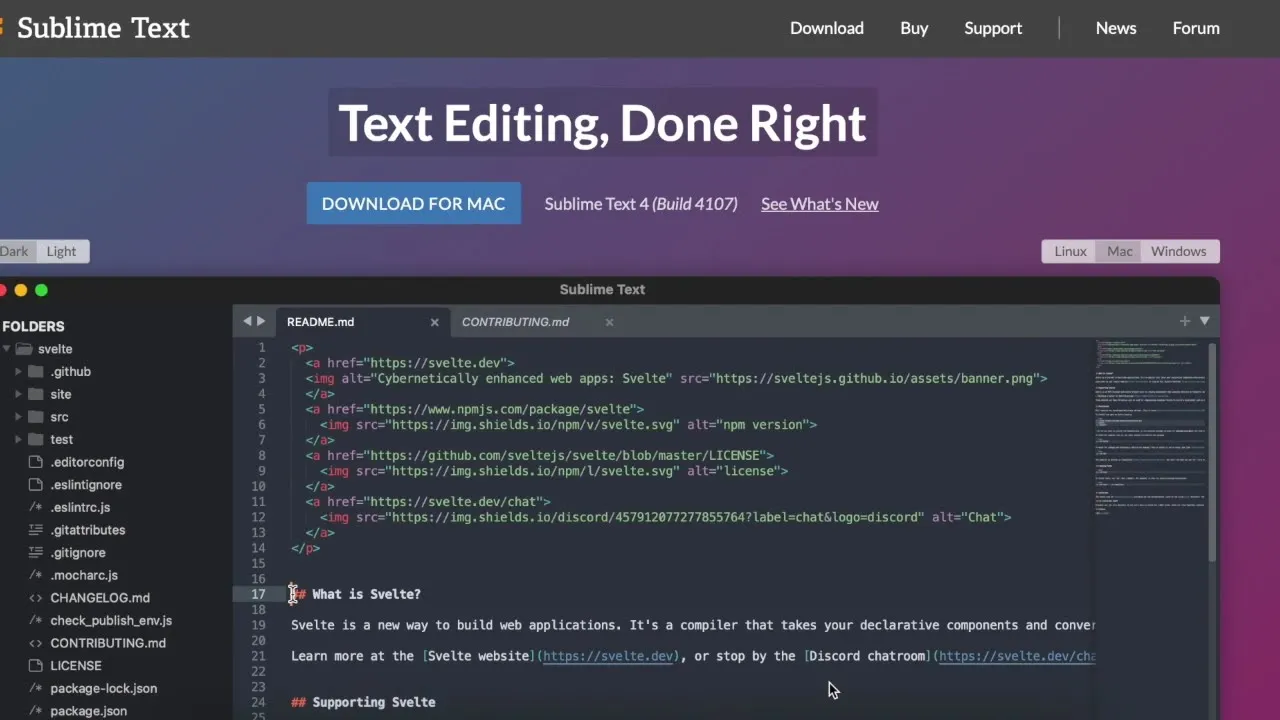Click the next tab arrow
The width and height of the screenshot is (1280, 720).
coord(261,321)
